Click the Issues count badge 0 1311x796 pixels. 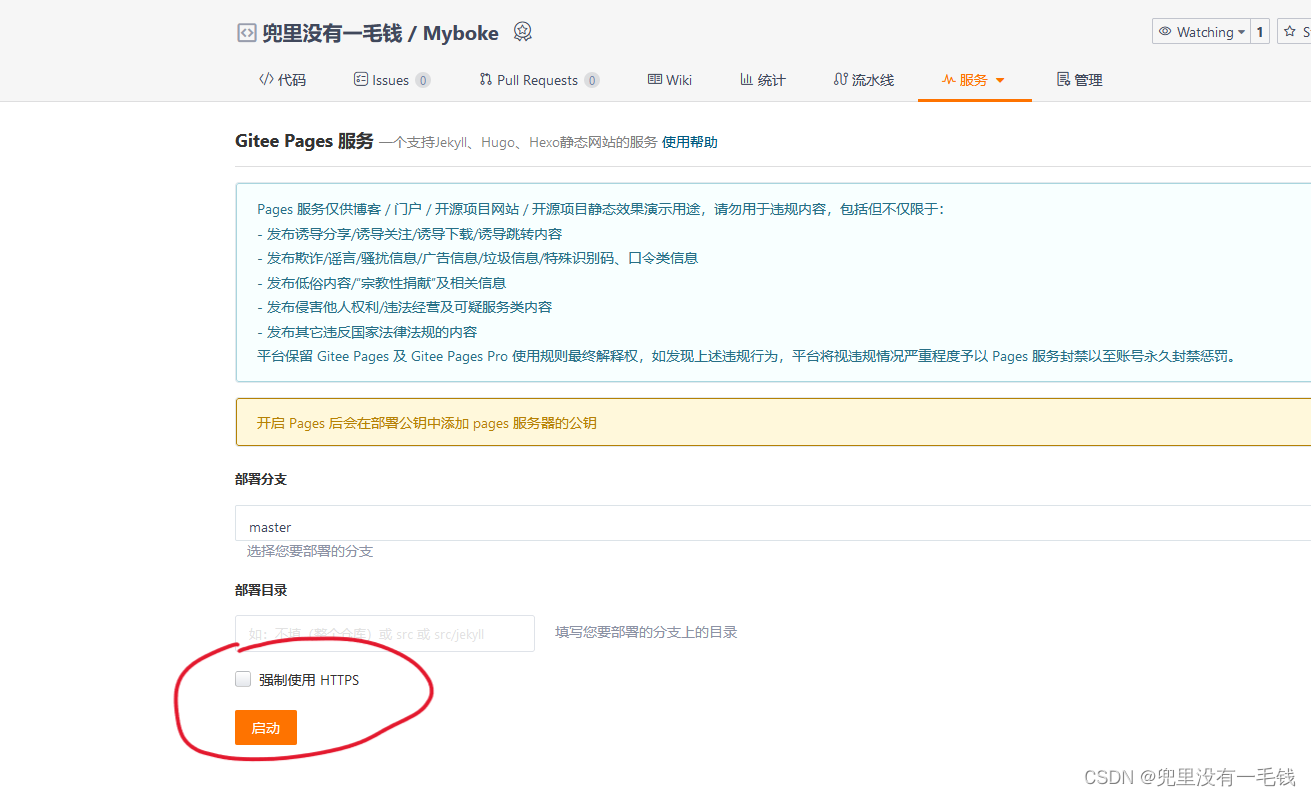pyautogui.click(x=423, y=80)
